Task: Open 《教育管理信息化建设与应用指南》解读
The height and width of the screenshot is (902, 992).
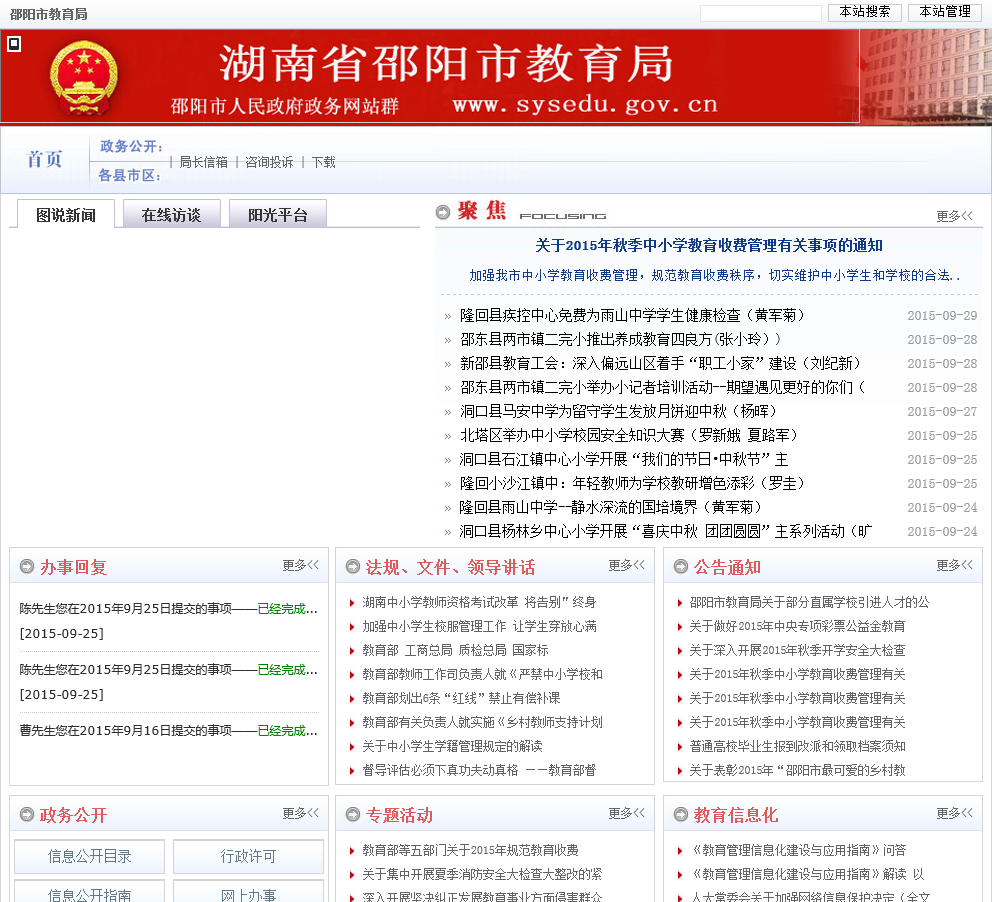Action: click(x=807, y=874)
